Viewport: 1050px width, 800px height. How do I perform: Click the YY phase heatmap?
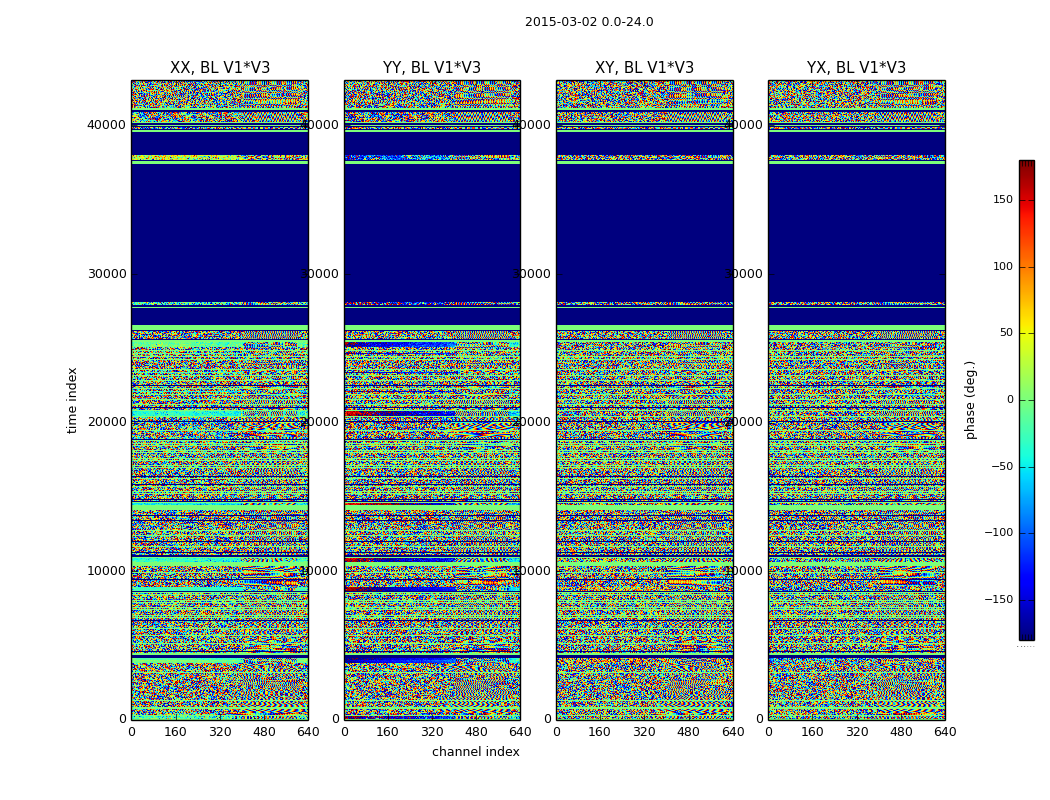tap(432, 400)
